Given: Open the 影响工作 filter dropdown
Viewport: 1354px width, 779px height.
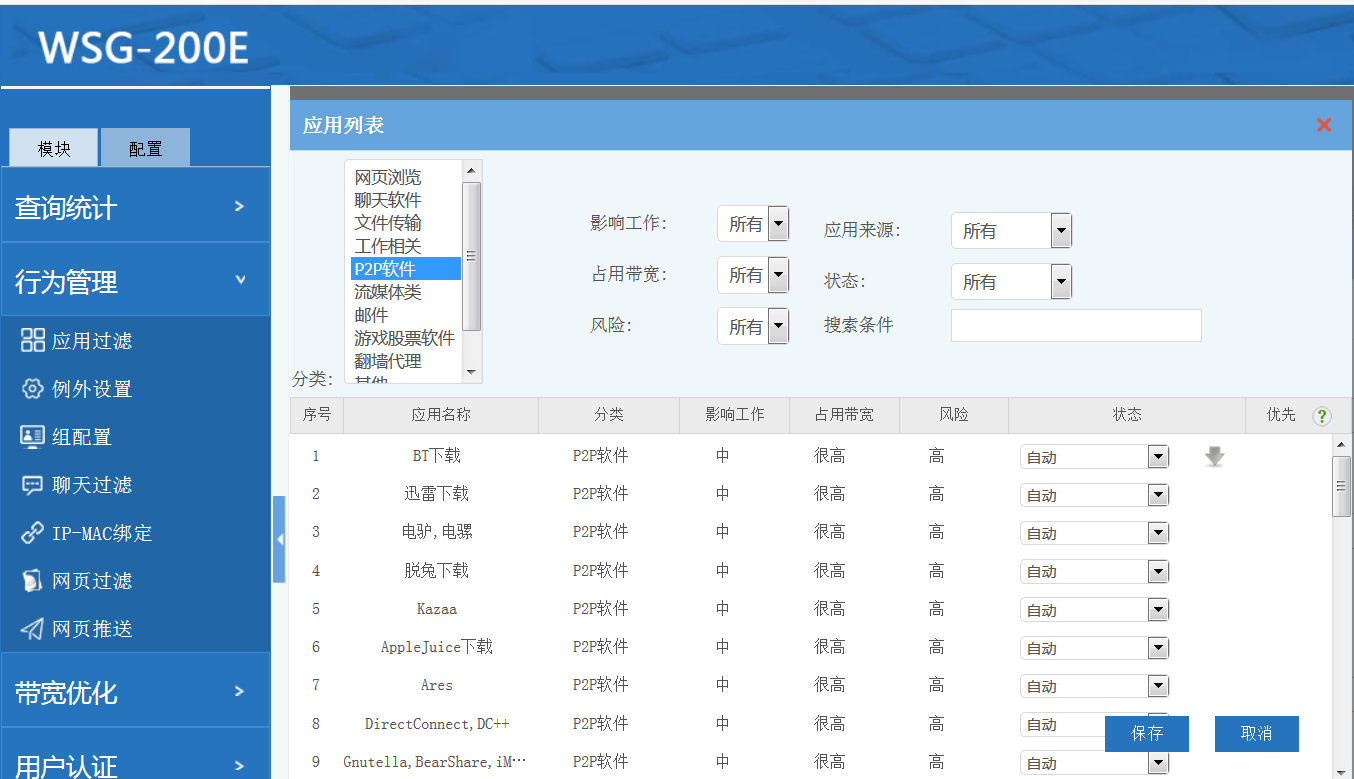Looking at the screenshot, I should pyautogui.click(x=753, y=224).
